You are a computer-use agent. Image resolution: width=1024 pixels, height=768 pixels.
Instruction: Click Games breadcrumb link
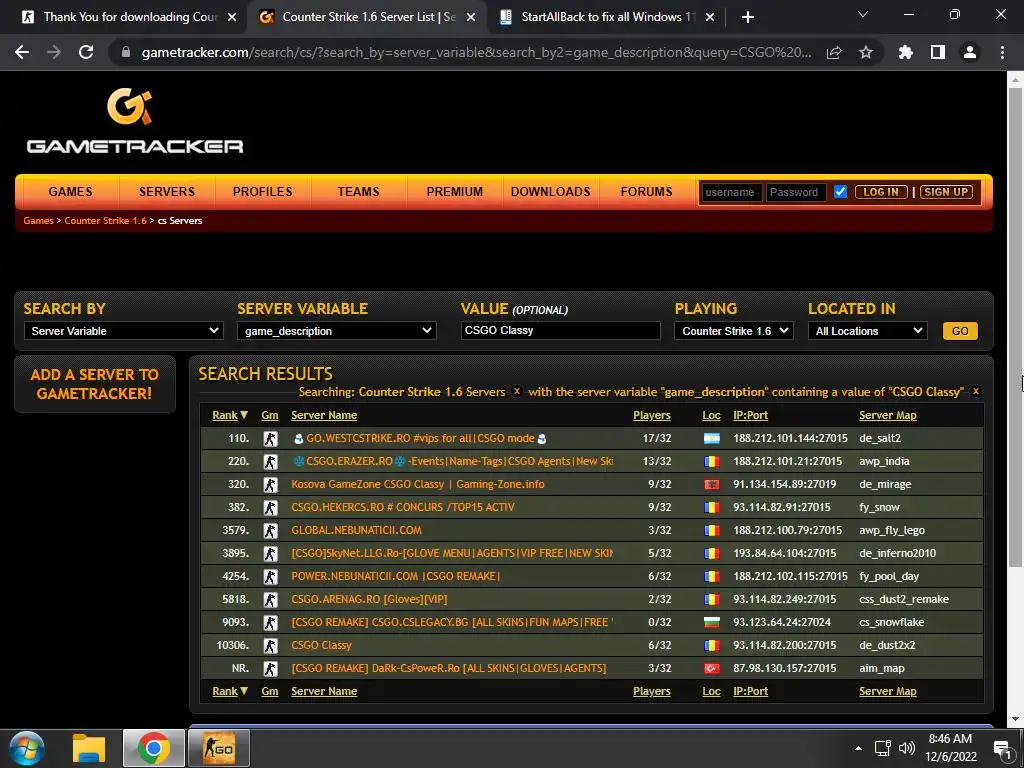click(39, 221)
